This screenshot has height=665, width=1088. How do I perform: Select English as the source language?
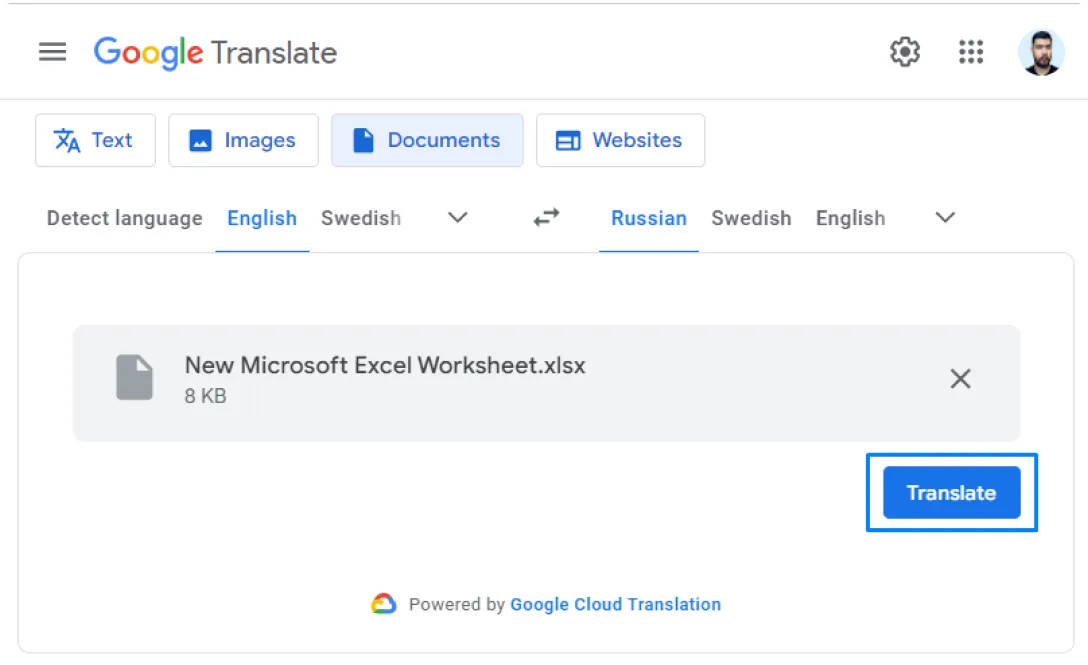[x=261, y=218]
